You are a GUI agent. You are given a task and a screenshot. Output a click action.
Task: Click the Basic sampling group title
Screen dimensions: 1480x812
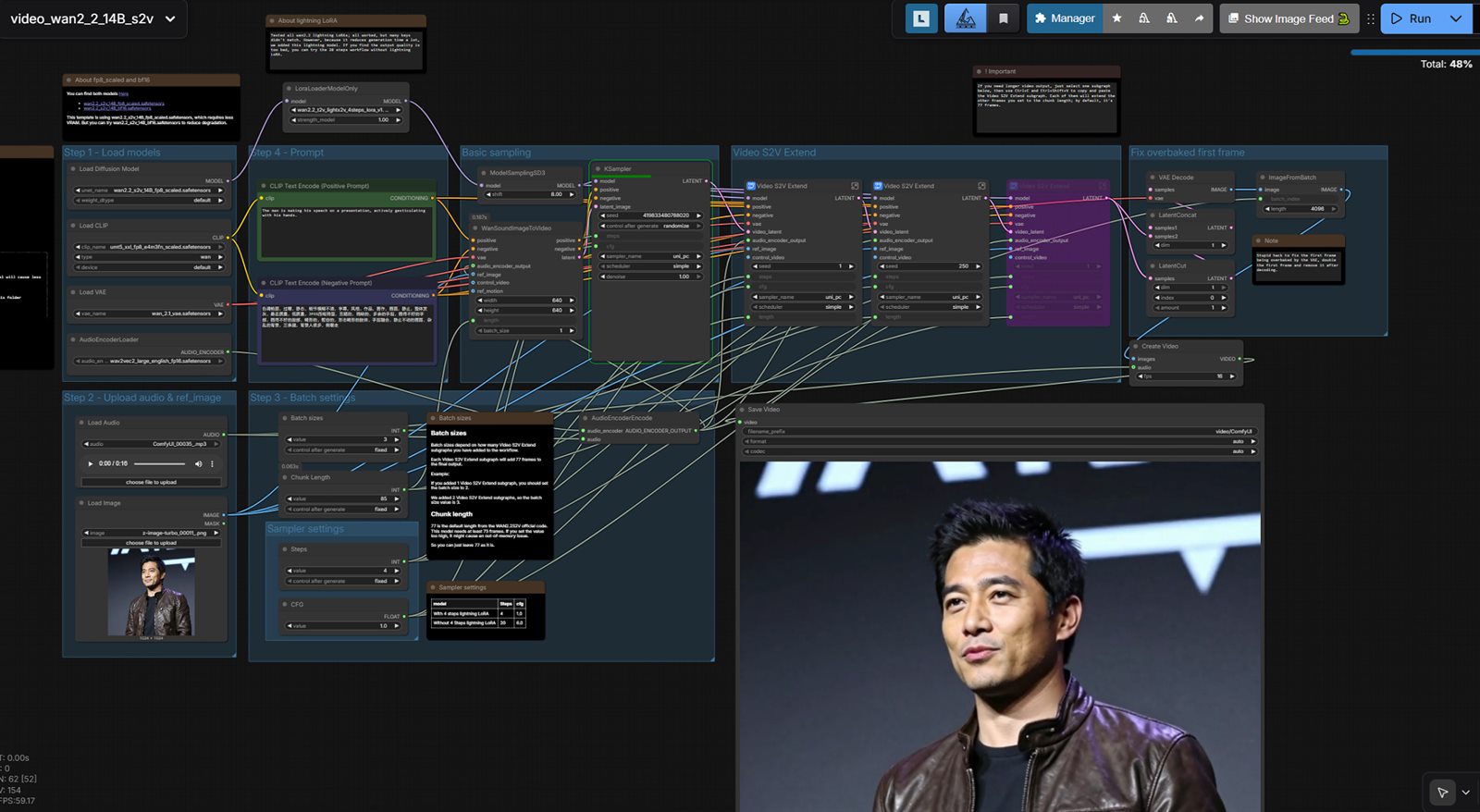click(497, 153)
